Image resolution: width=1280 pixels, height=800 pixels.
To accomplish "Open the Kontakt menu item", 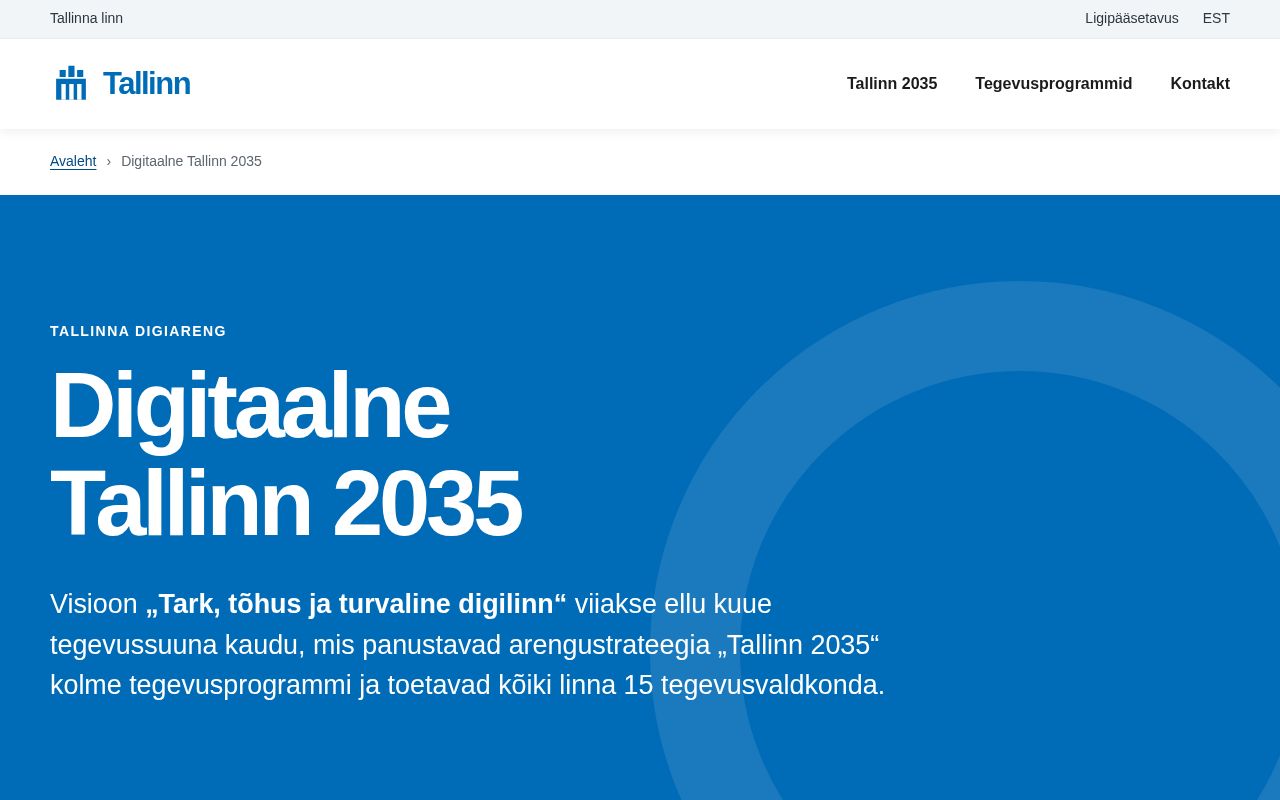I will pyautogui.click(x=1200, y=84).
